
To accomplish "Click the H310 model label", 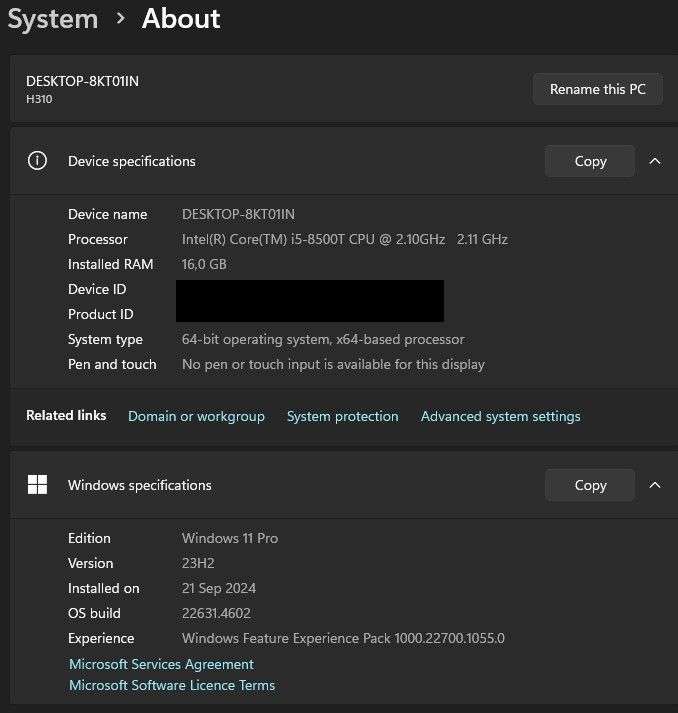I will [x=39, y=99].
